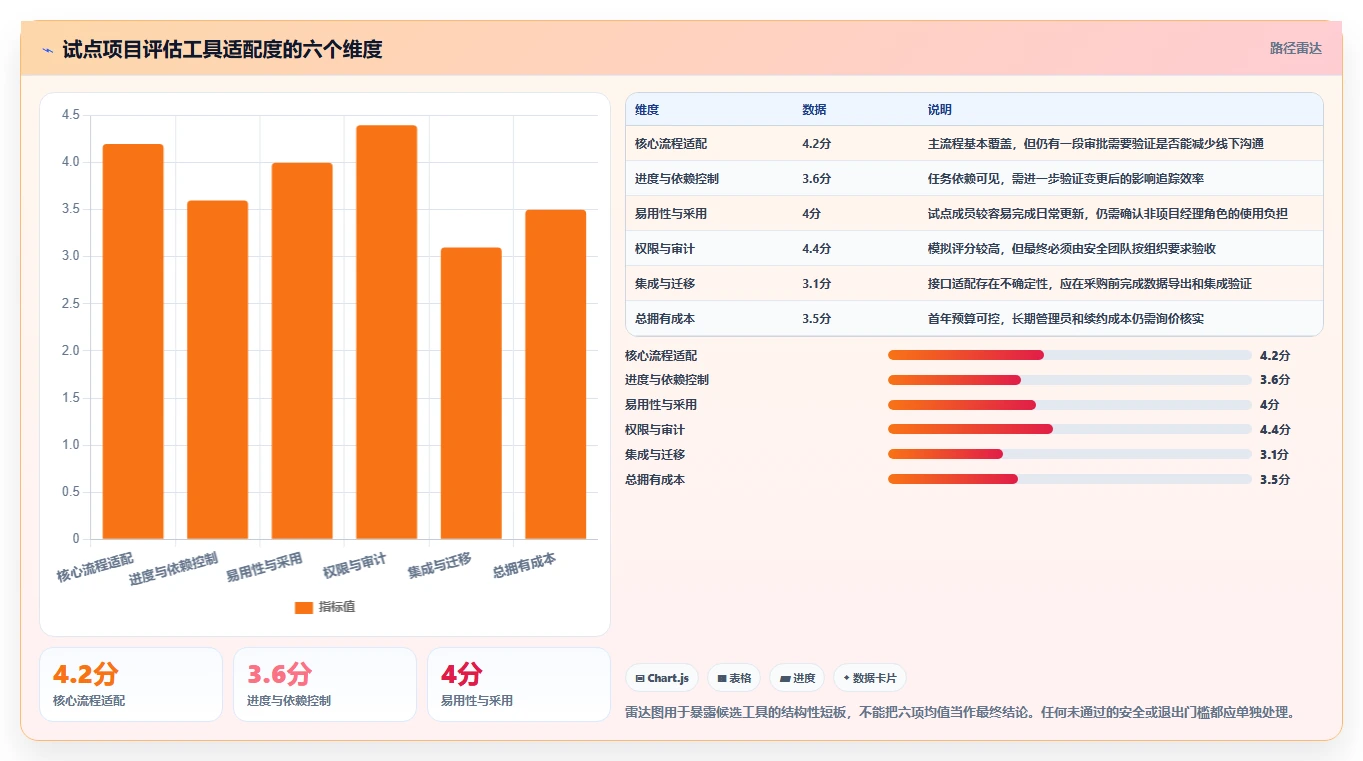The width and height of the screenshot is (1363, 761).
Task: Click the 总拥有成本 x-axis label
Action: (525, 566)
